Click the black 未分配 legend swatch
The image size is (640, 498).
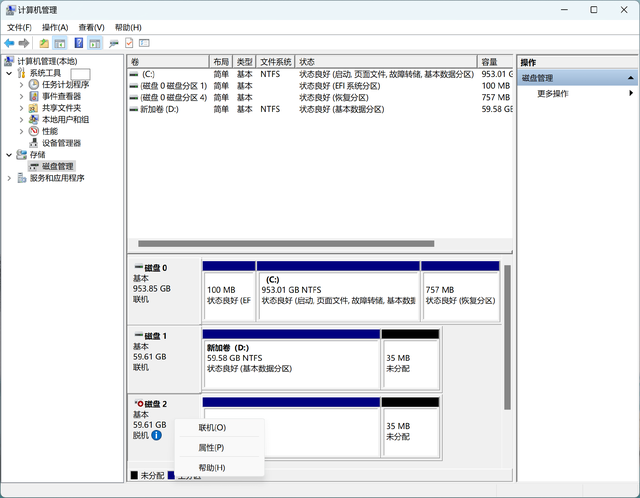tap(134, 475)
